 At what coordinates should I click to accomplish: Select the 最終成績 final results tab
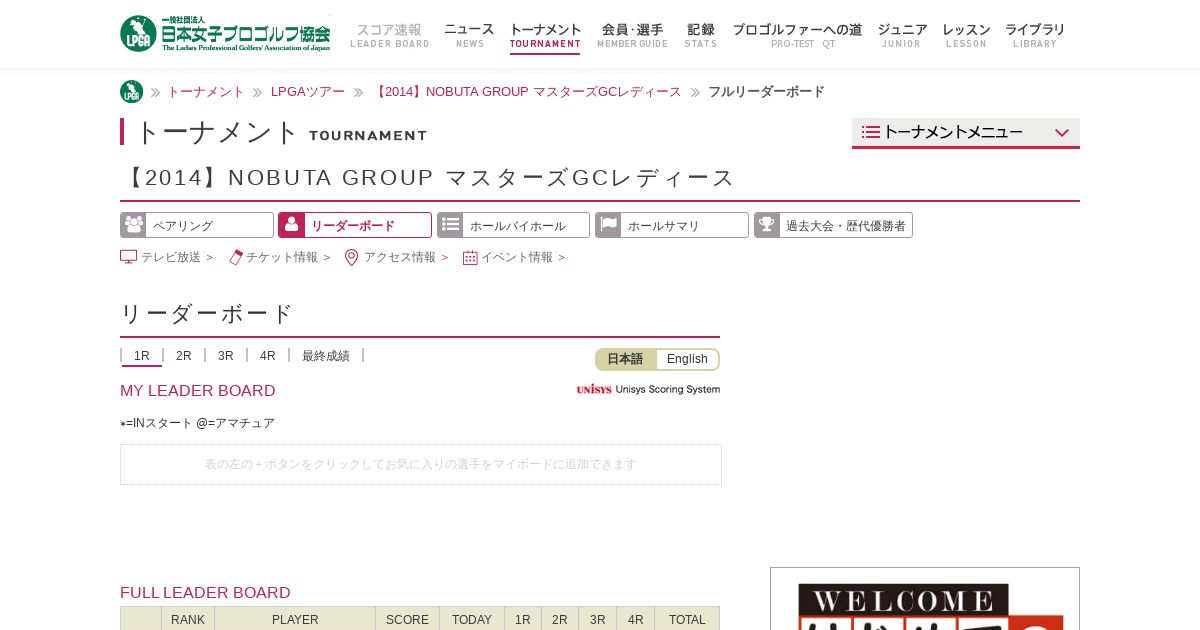tap(326, 356)
